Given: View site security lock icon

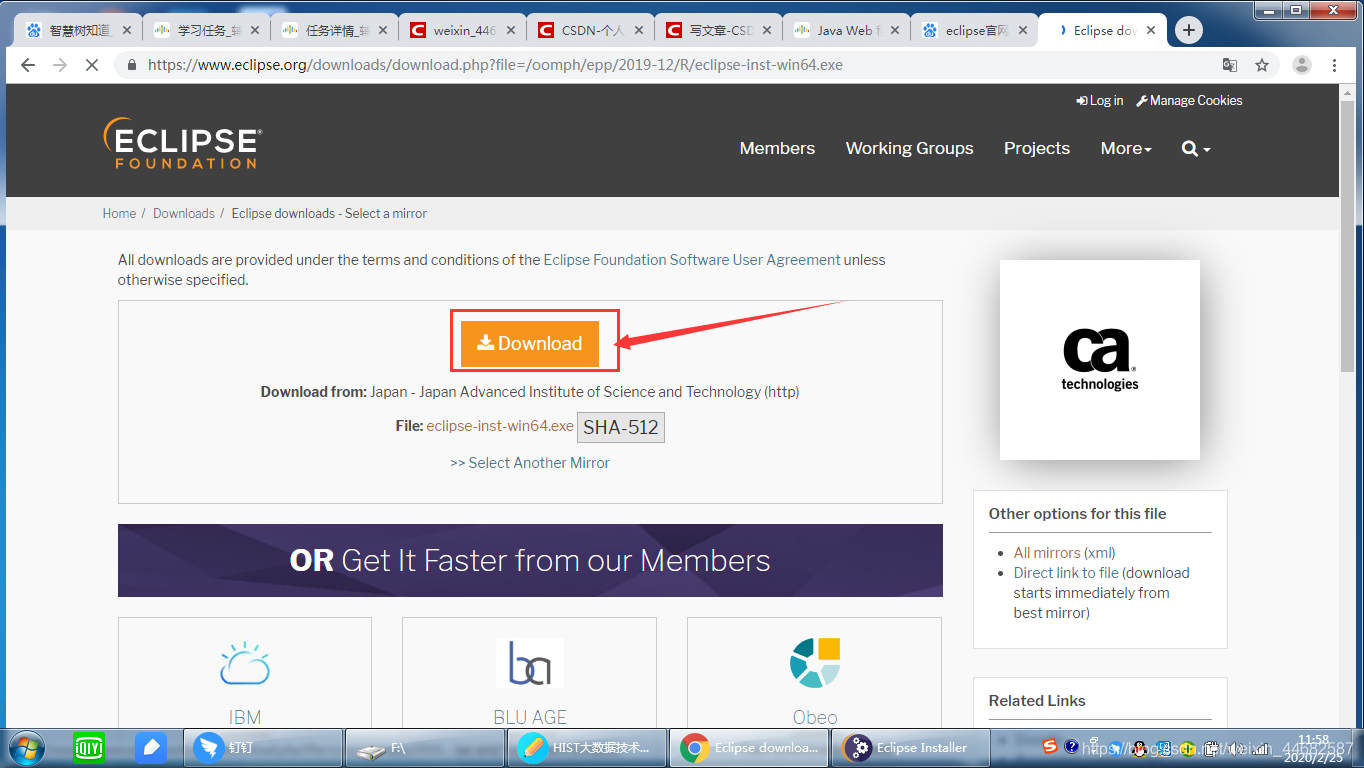Looking at the screenshot, I should pos(131,65).
